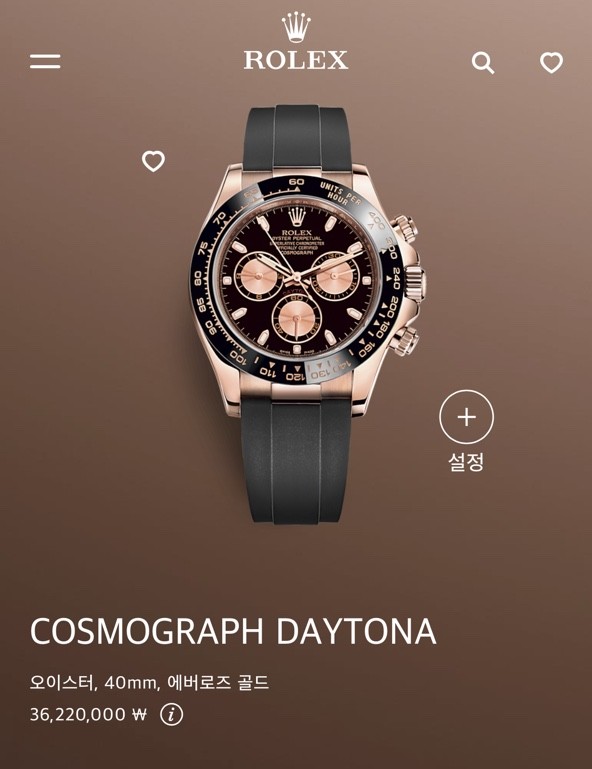Click the ROLEX wordmark logo

pyautogui.click(x=296, y=60)
